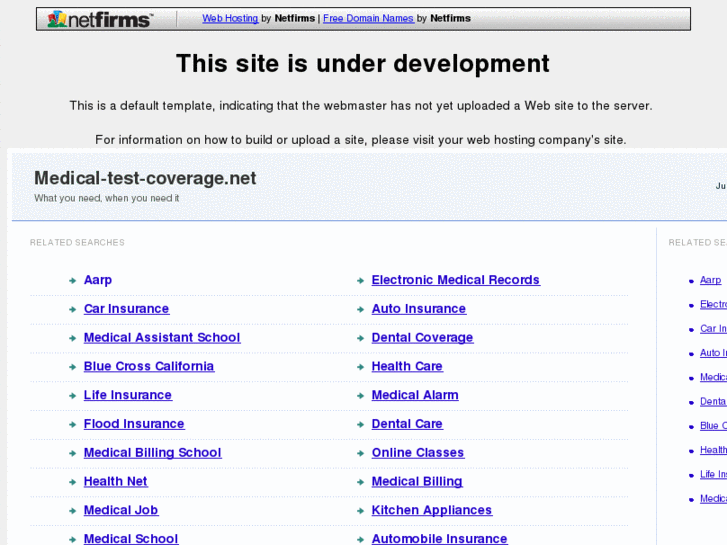This screenshot has height=545, width=727.
Task: Open the Medical Alarm link
Action: pyautogui.click(x=415, y=395)
